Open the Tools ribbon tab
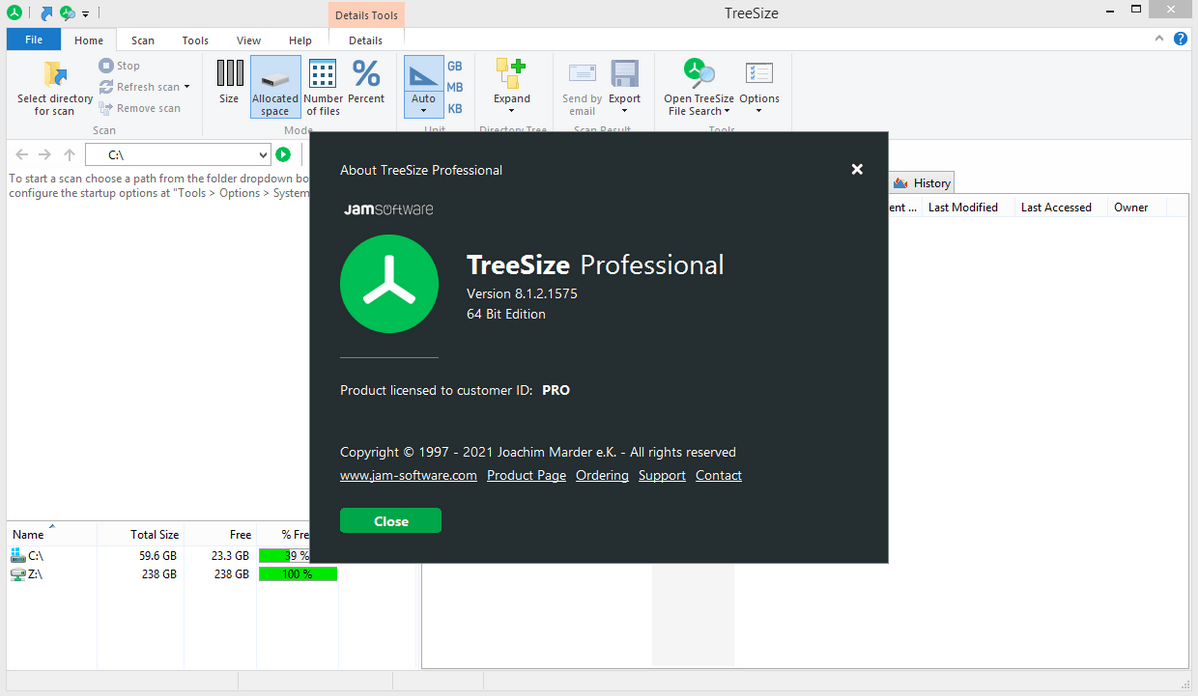The width and height of the screenshot is (1198, 696). (x=195, y=40)
